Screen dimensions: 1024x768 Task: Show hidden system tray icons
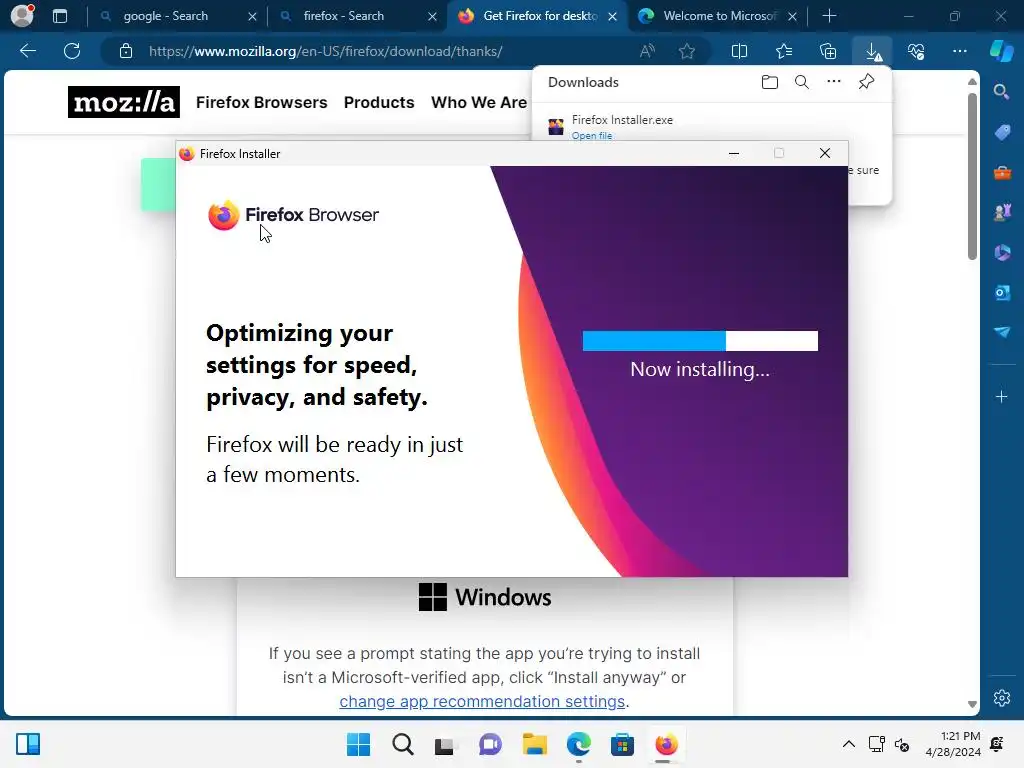pos(848,744)
